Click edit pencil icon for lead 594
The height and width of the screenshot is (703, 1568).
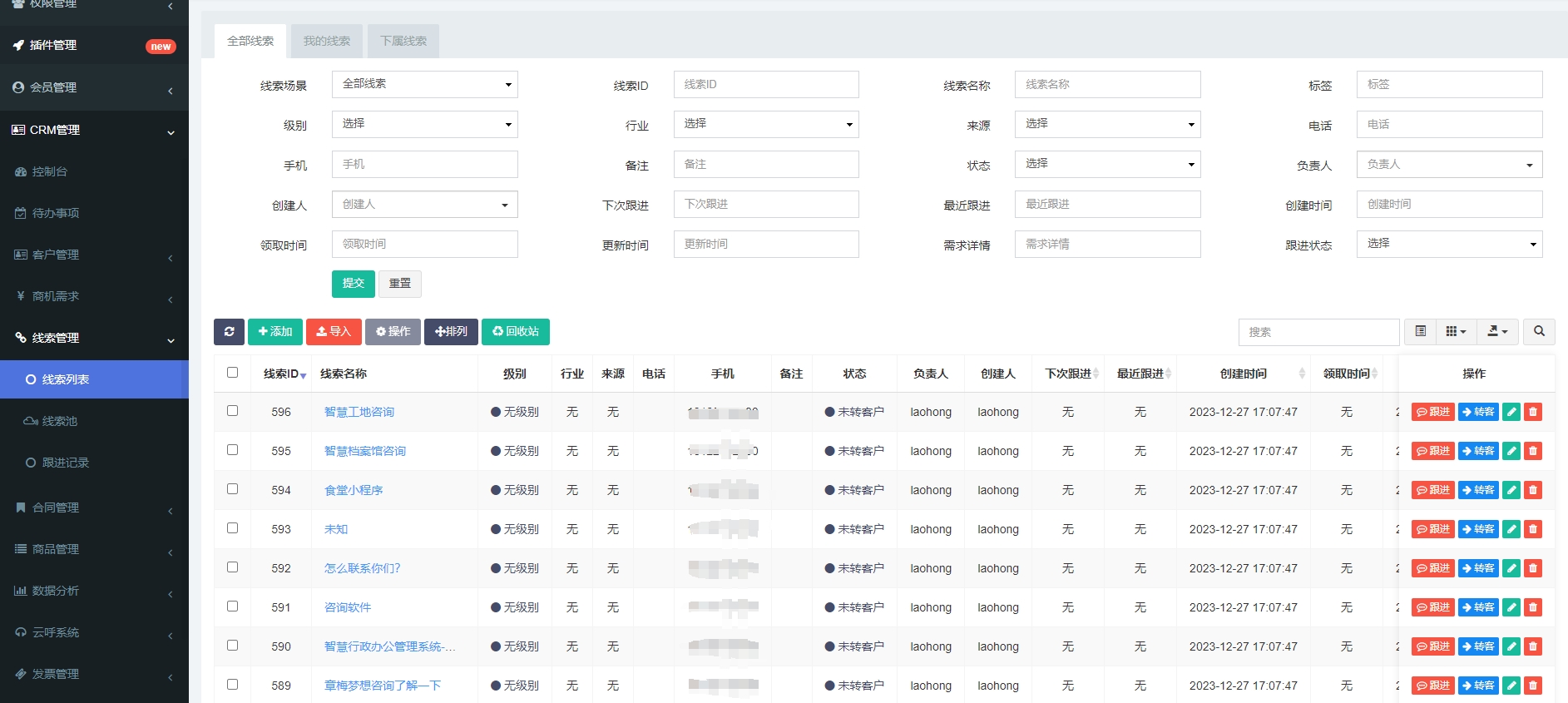tap(1511, 490)
